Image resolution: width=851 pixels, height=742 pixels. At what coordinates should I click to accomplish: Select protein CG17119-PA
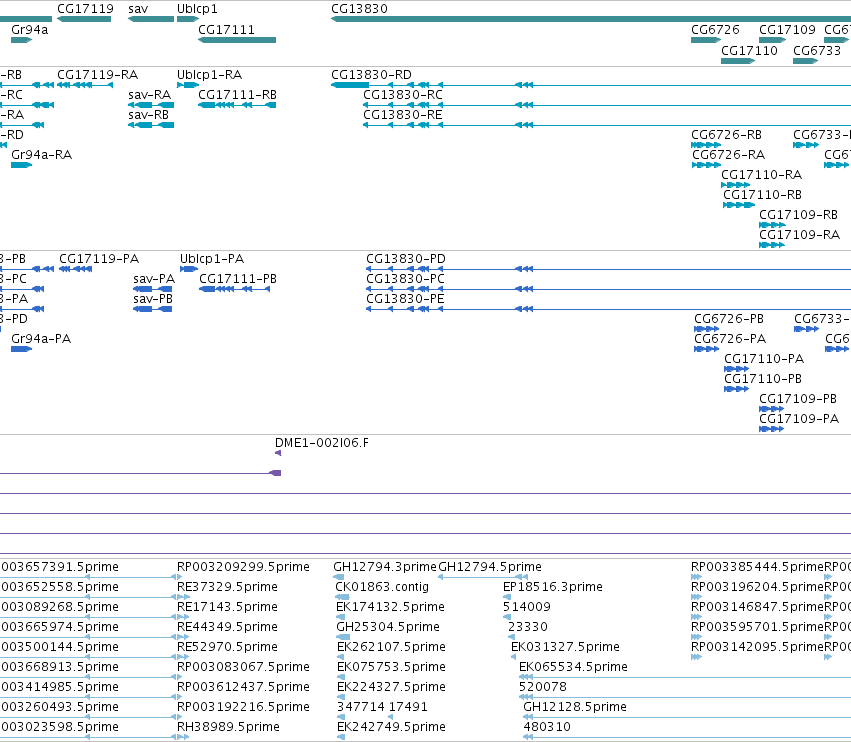[x=99, y=258]
